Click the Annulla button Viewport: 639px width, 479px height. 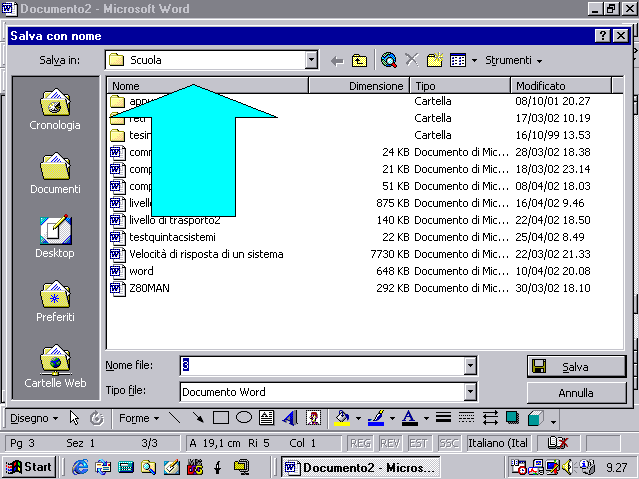click(x=576, y=393)
